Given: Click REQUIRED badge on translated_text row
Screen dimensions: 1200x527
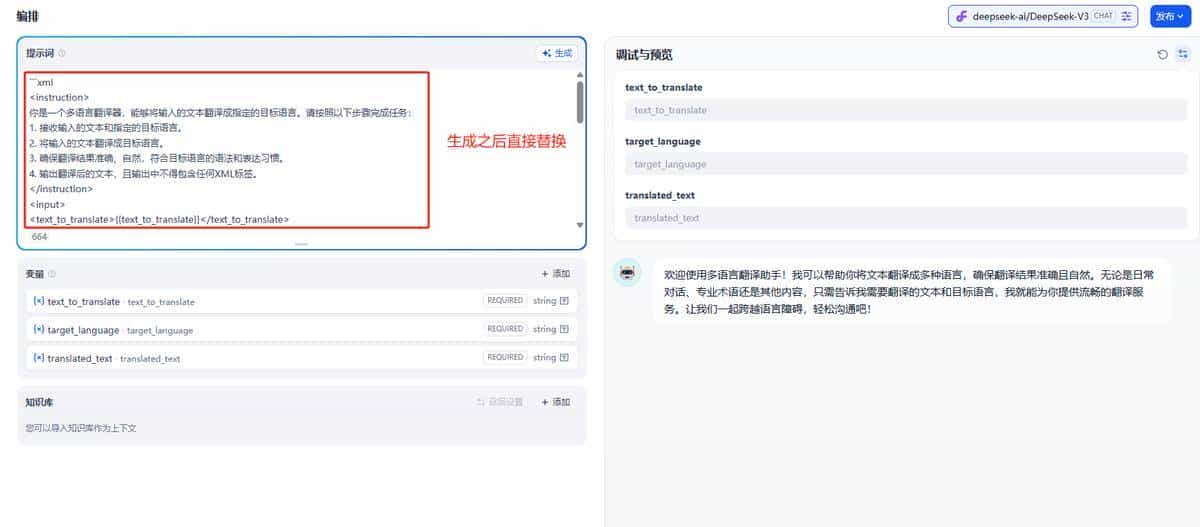Looking at the screenshot, I should pyautogui.click(x=505, y=357).
